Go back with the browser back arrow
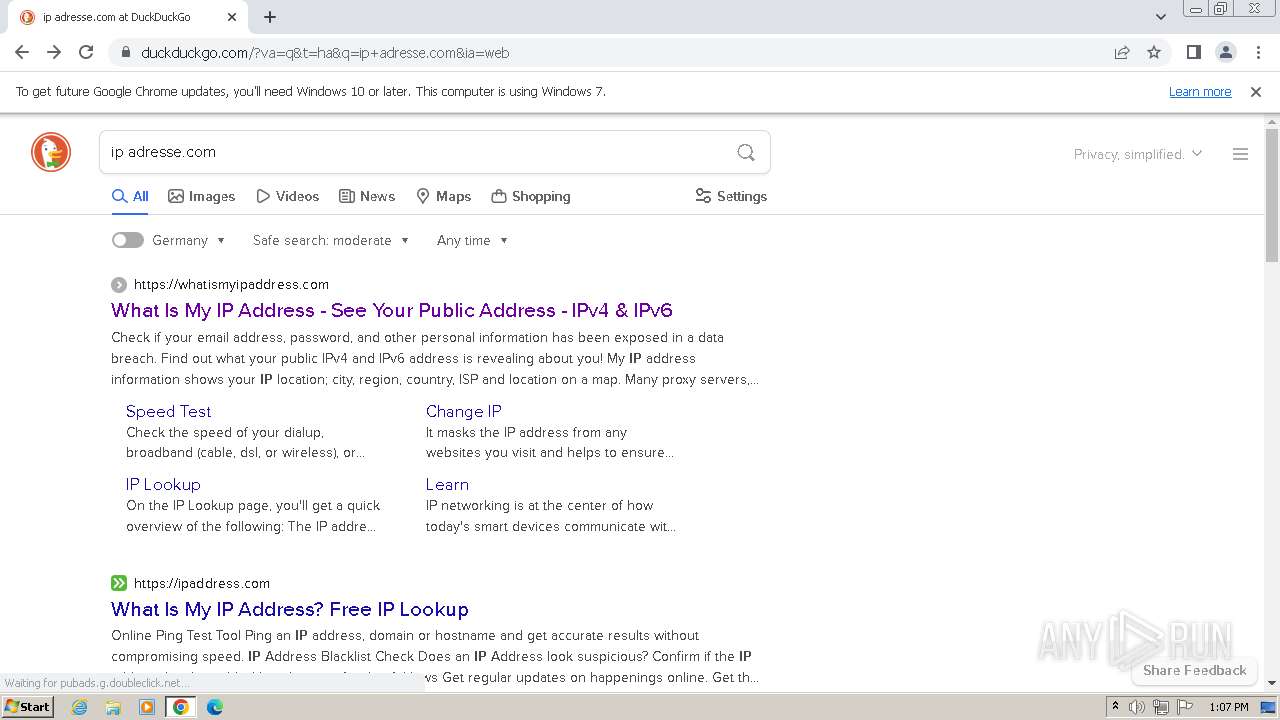Screen dimensions: 1280x720 pyautogui.click(x=22, y=52)
